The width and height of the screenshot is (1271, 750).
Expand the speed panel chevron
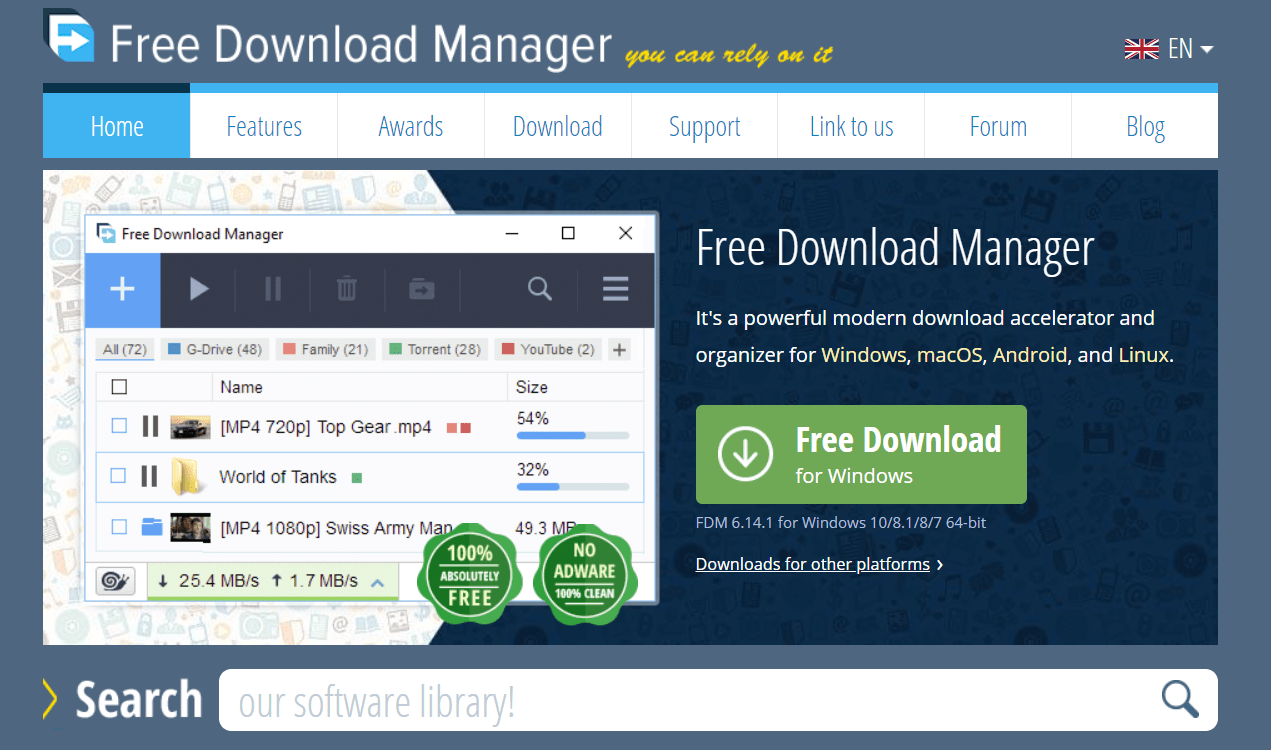tap(377, 582)
